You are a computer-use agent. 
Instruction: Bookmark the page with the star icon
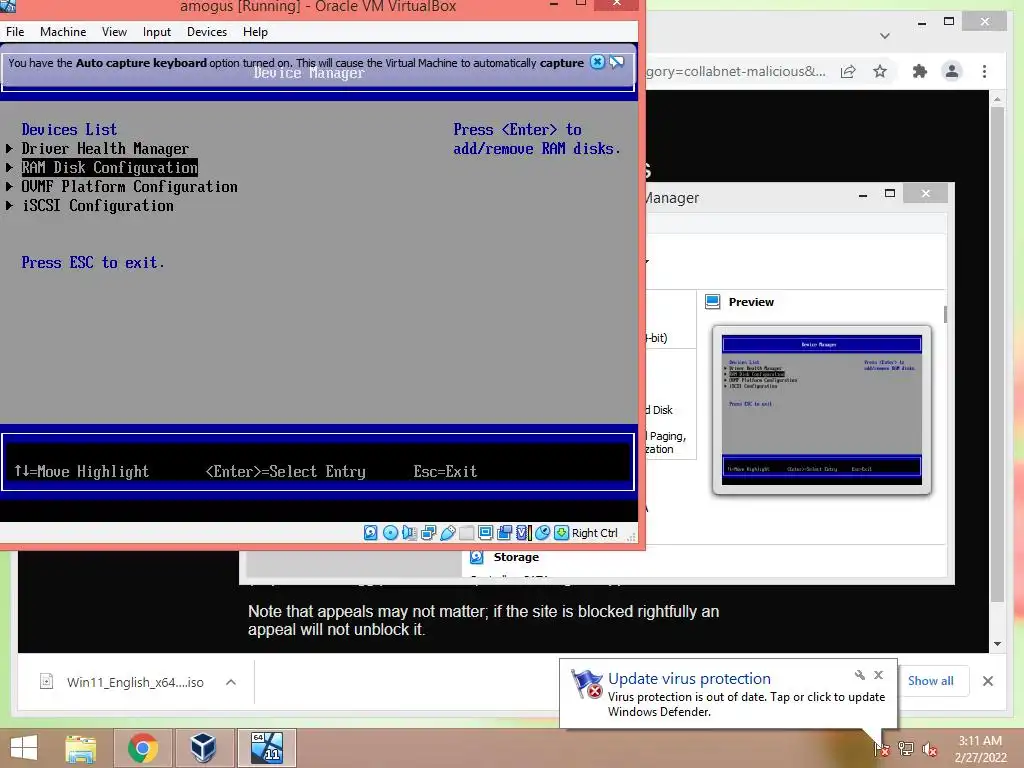tap(880, 71)
